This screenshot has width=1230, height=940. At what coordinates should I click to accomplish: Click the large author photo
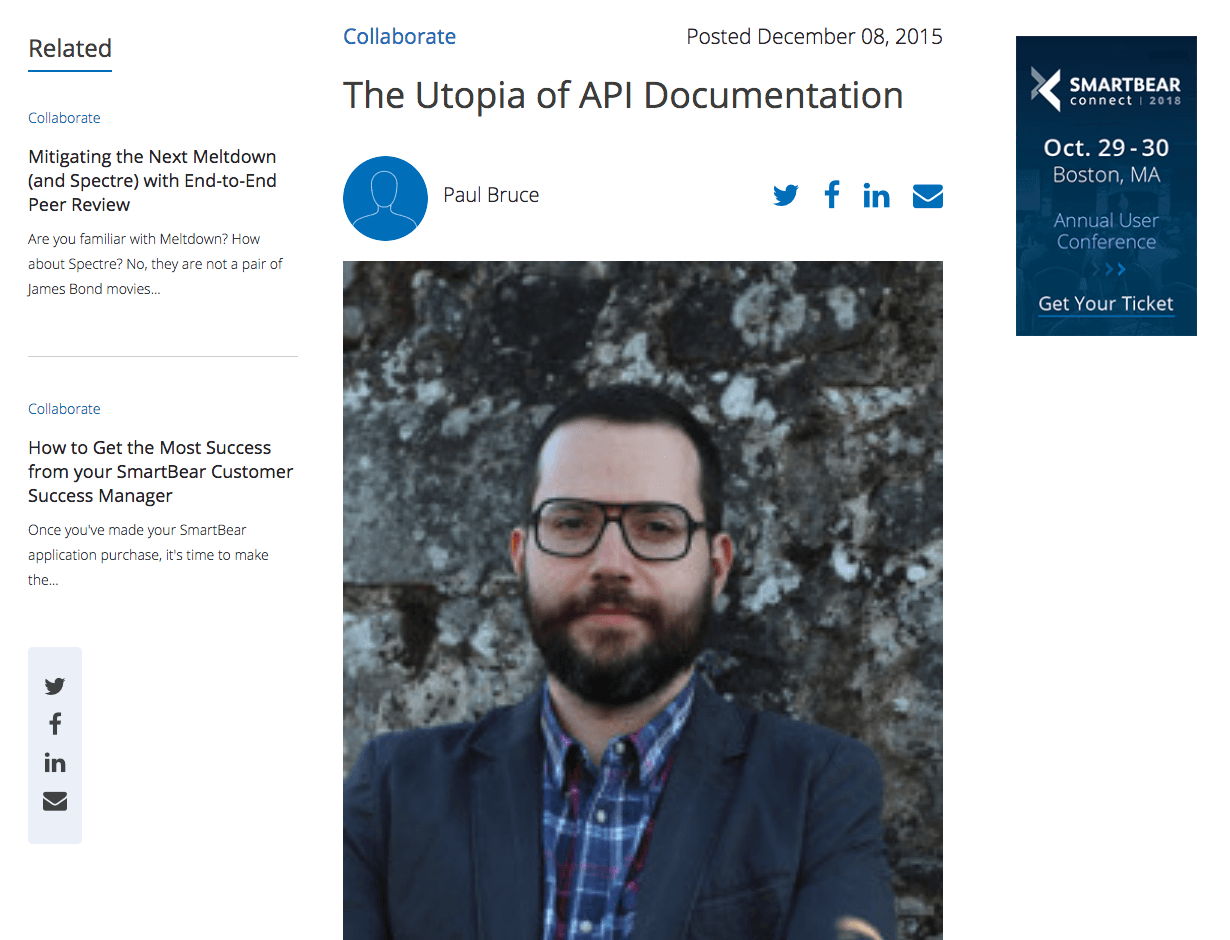coord(643,600)
